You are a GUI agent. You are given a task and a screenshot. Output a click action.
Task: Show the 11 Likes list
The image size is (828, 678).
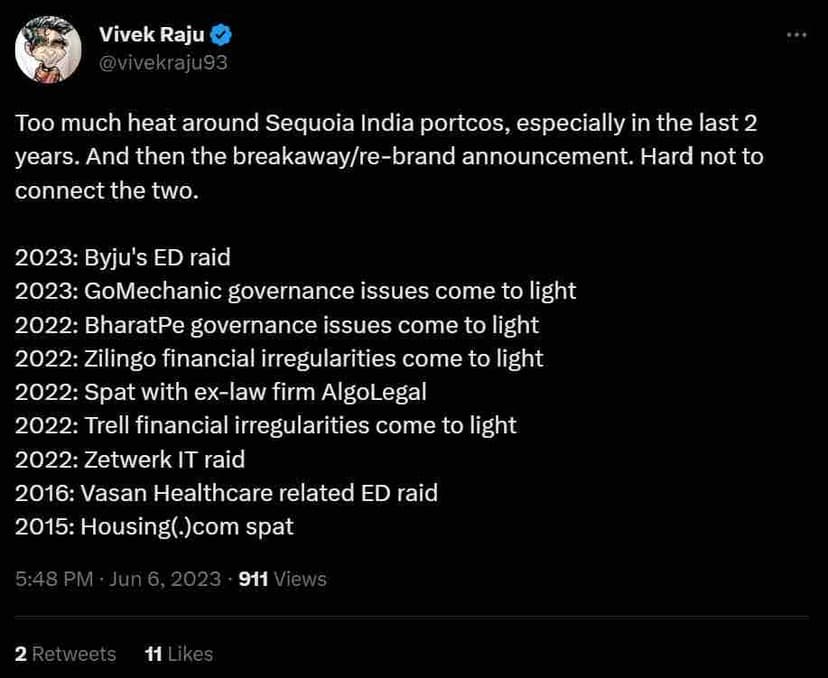pyautogui.click(x=179, y=654)
